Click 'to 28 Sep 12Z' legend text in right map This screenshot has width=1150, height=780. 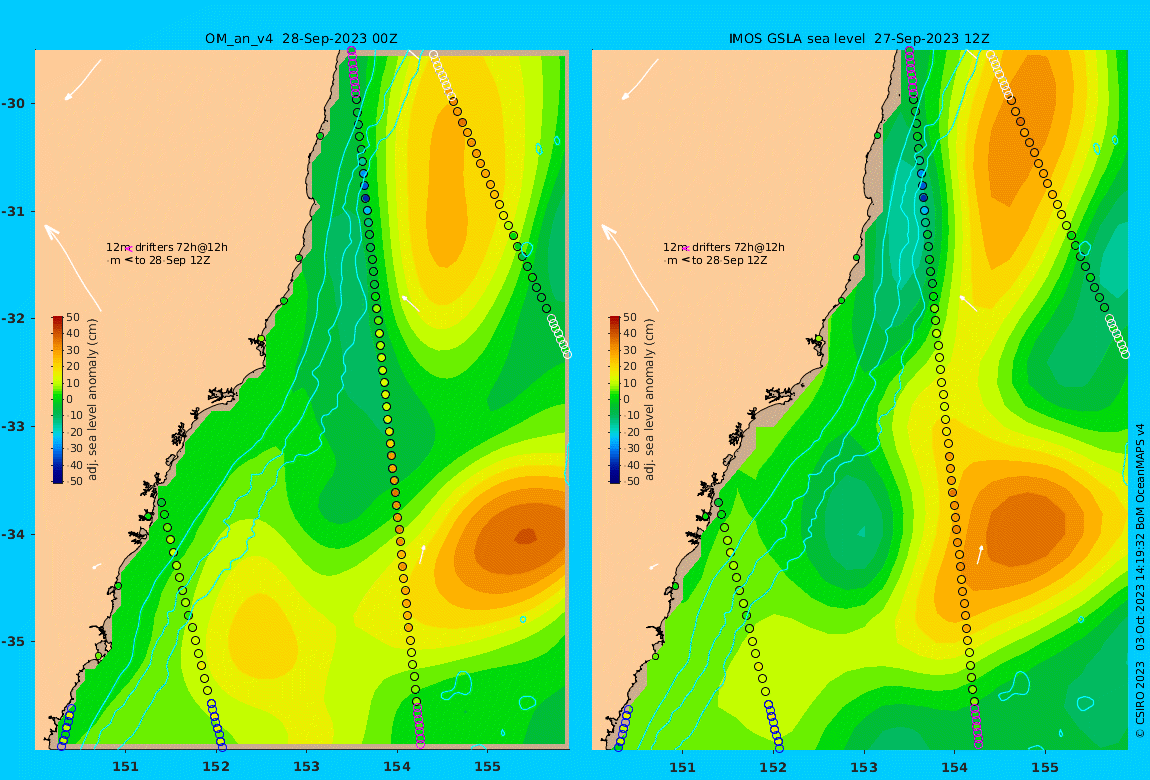pos(729,260)
